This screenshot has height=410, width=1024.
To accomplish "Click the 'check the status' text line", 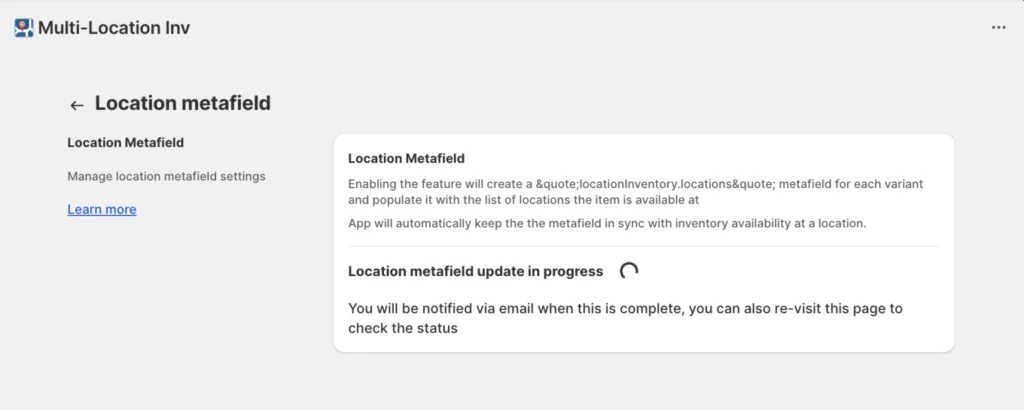I will 402,328.
